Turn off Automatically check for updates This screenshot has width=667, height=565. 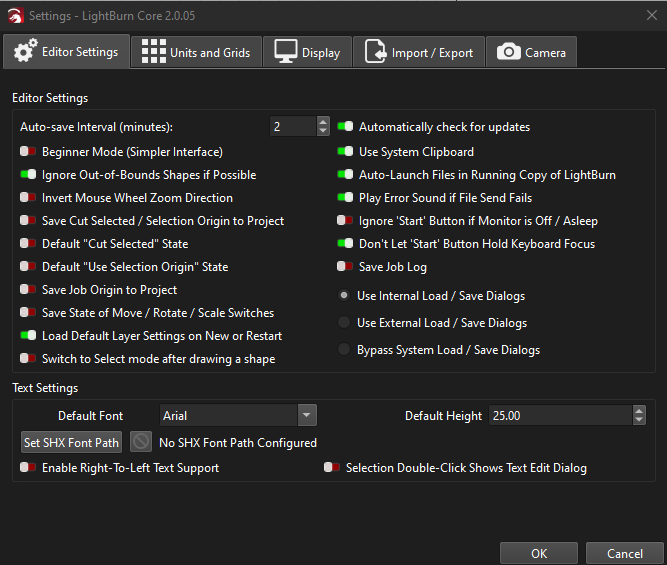pos(345,128)
